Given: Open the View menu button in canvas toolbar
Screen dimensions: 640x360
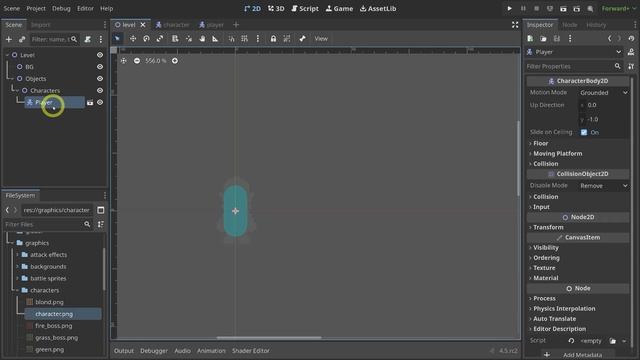Looking at the screenshot, I should pyautogui.click(x=321, y=39).
